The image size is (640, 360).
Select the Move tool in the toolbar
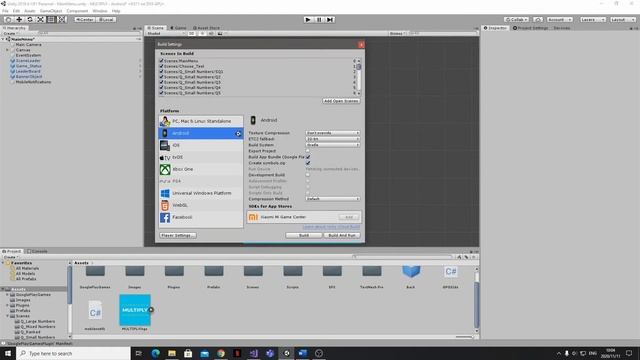tap(19, 20)
